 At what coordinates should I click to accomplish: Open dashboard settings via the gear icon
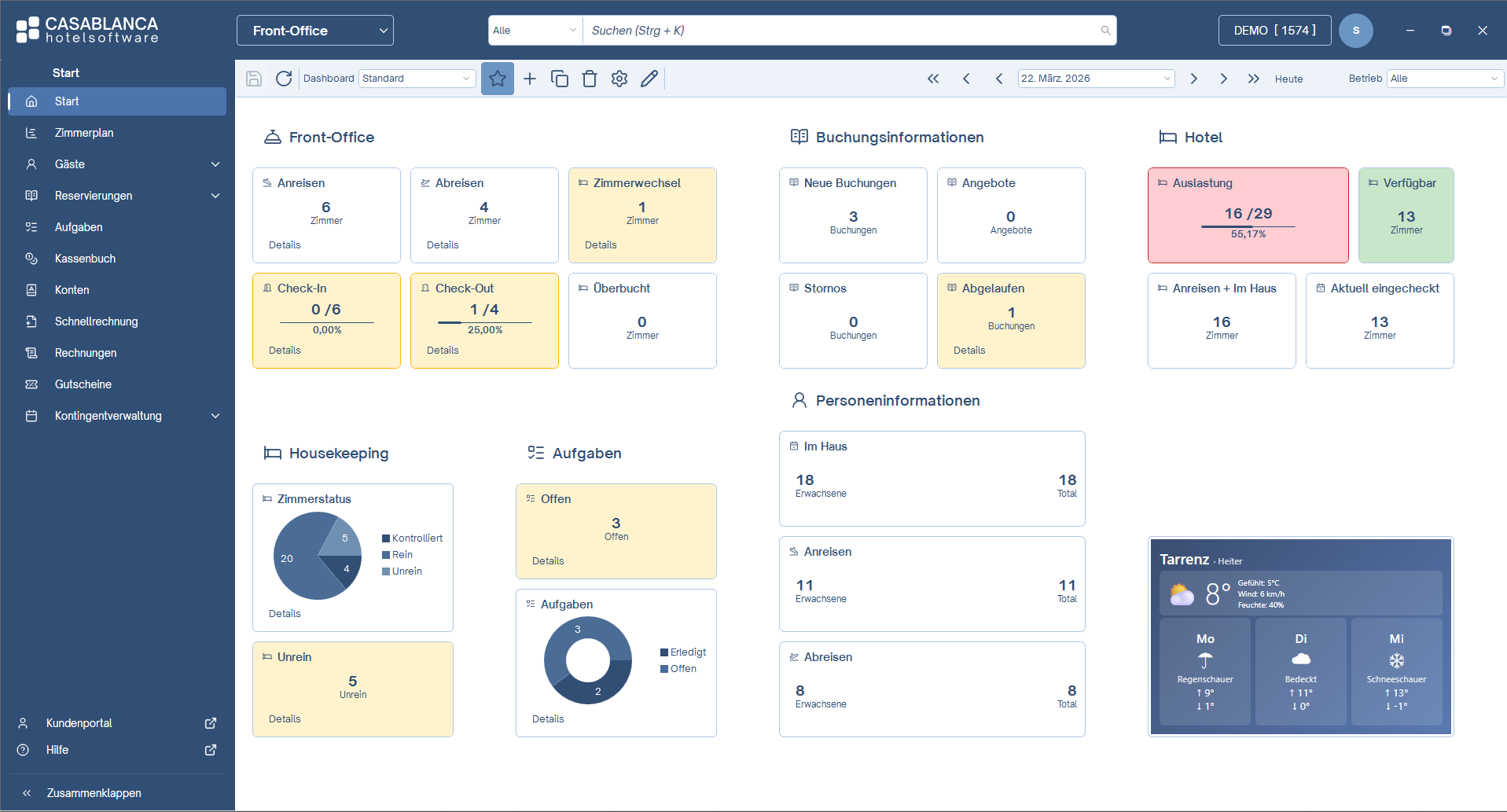coord(619,78)
